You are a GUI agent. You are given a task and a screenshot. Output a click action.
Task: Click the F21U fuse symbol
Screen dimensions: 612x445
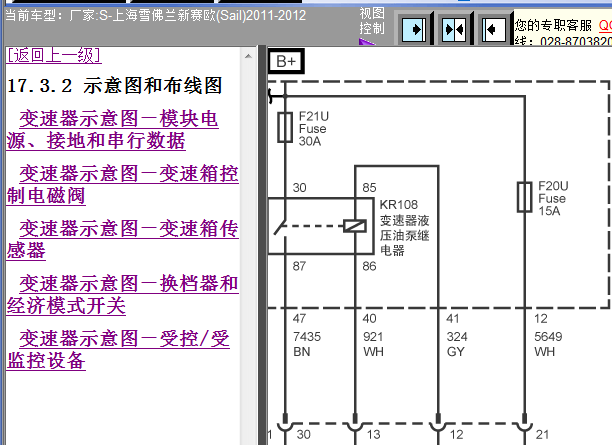[285, 127]
